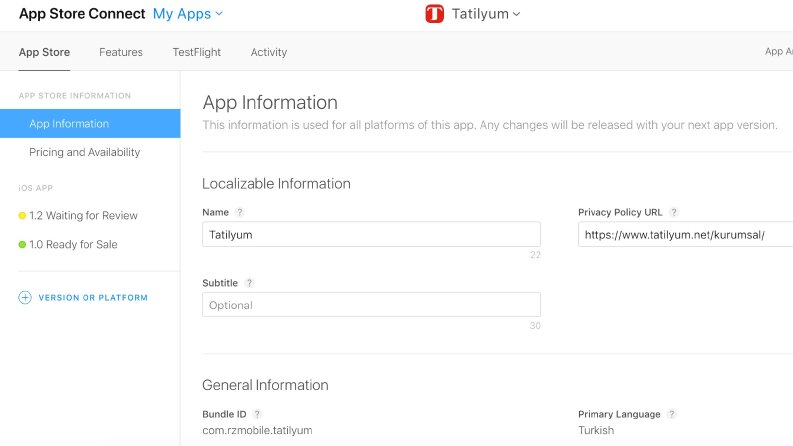
Task: Click the green status dot for version 1.0
Action: (x=22, y=245)
